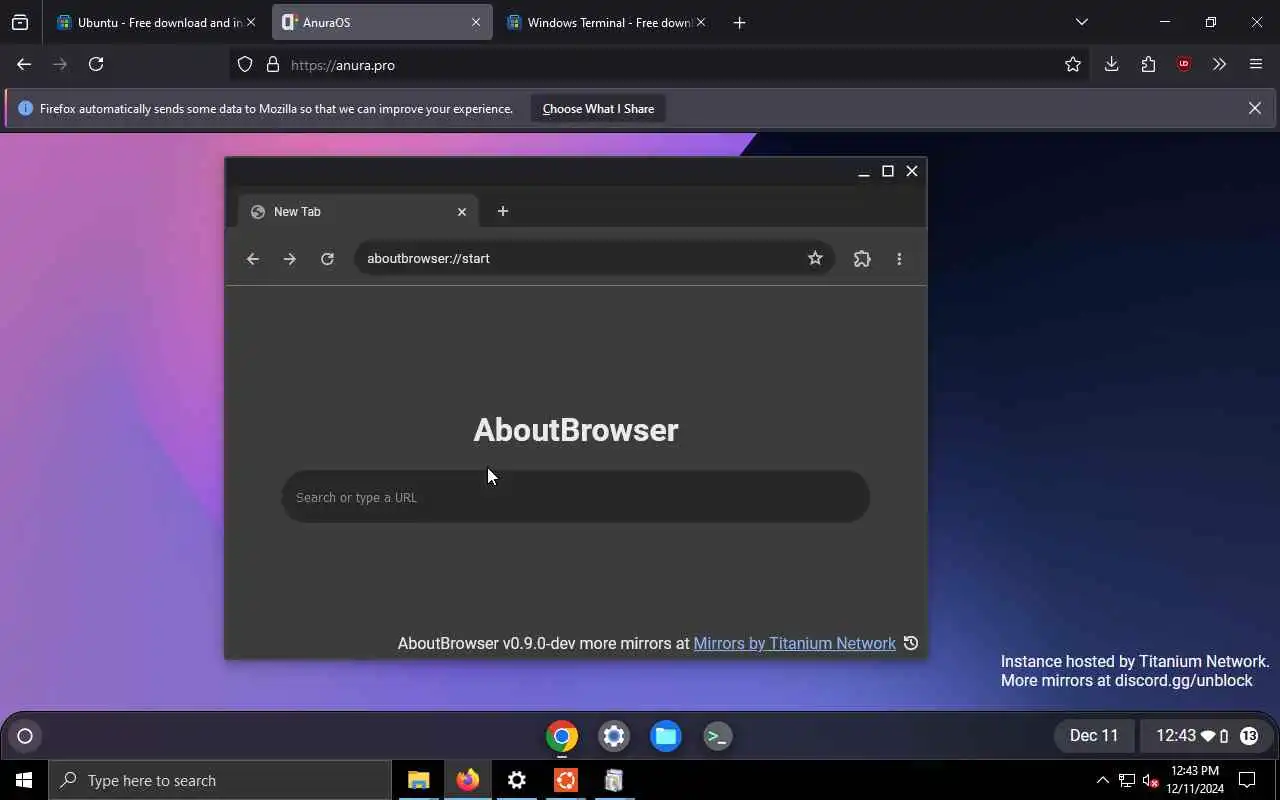Screen dimensions: 1280x800
Task: Dismiss the Firefox data notification bar
Action: [x=1255, y=108]
